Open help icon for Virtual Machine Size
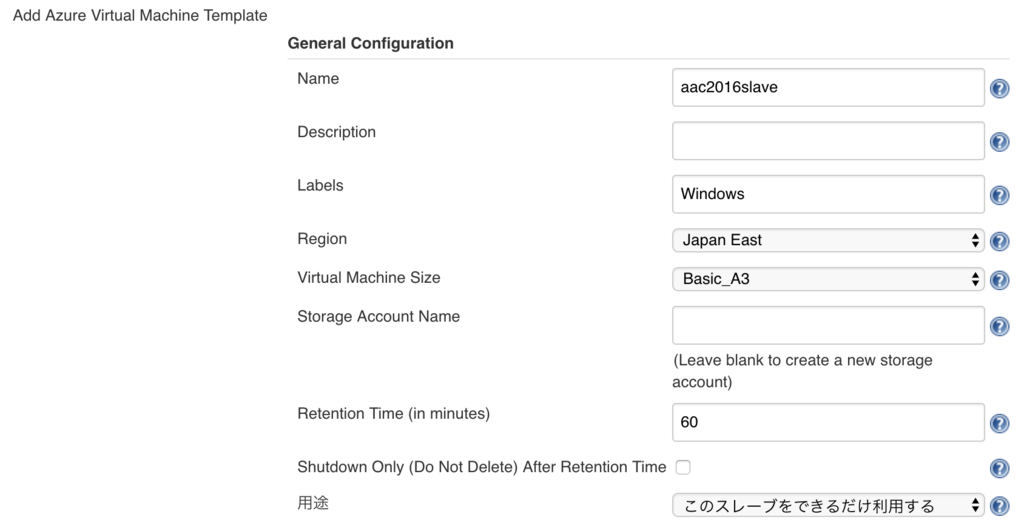 coord(999,280)
